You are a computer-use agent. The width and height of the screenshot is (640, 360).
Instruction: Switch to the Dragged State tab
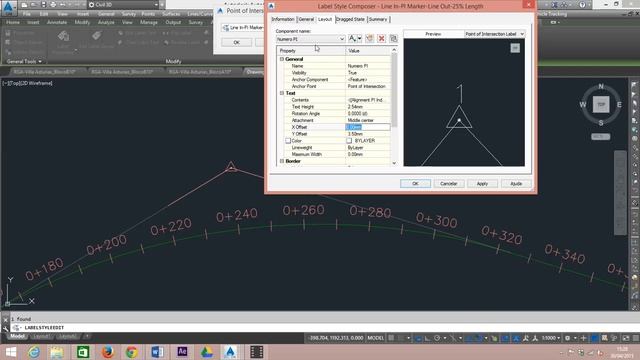point(350,19)
